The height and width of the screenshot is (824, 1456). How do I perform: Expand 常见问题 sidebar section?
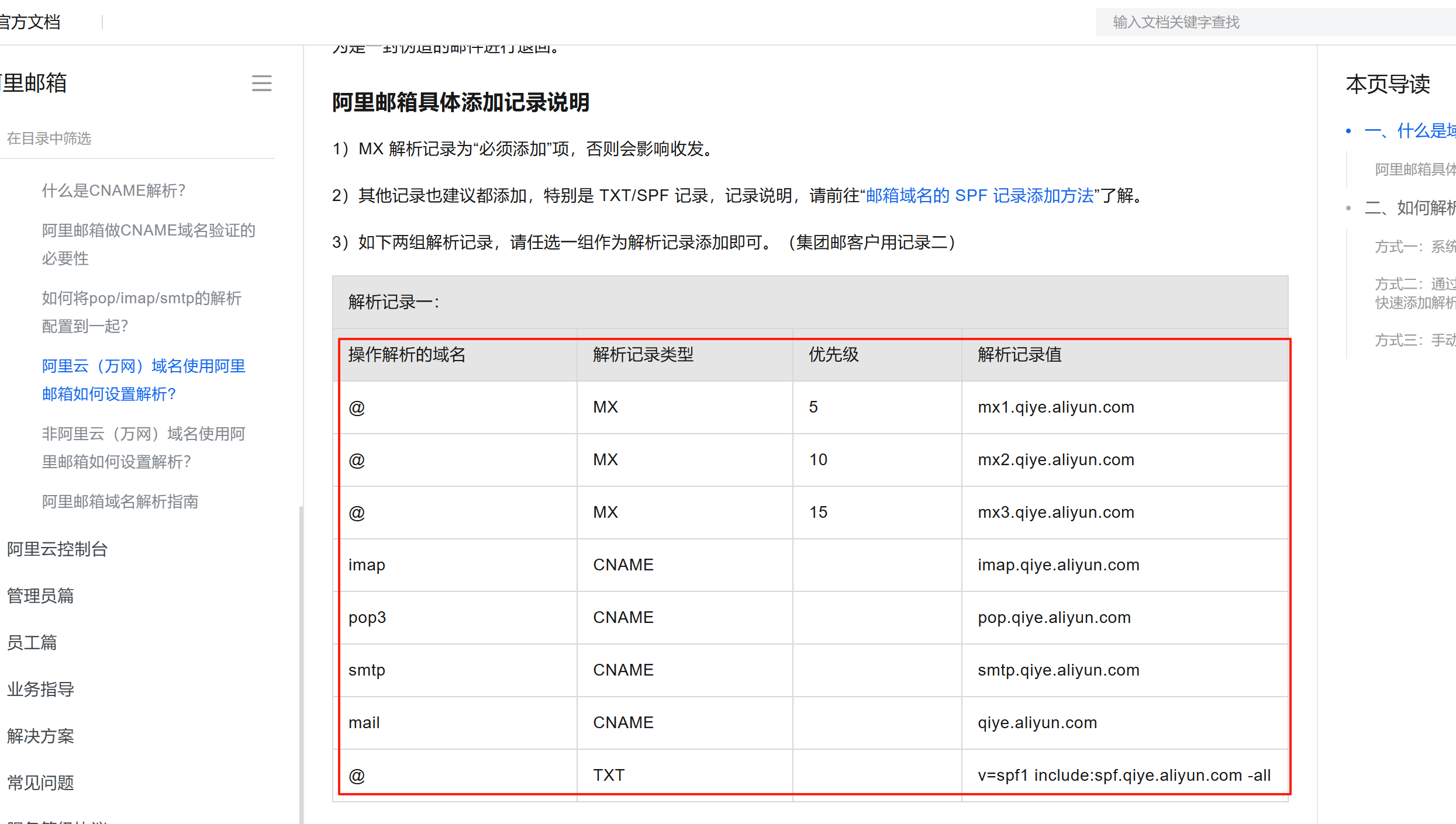(40, 783)
